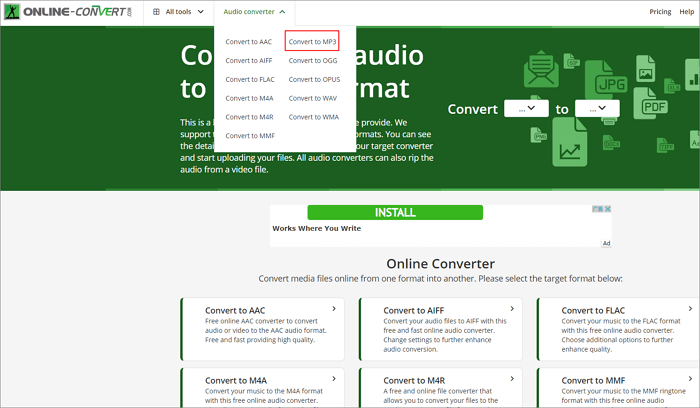Click the All tools grid icon
Screen dimensions: 700x408
point(156,12)
